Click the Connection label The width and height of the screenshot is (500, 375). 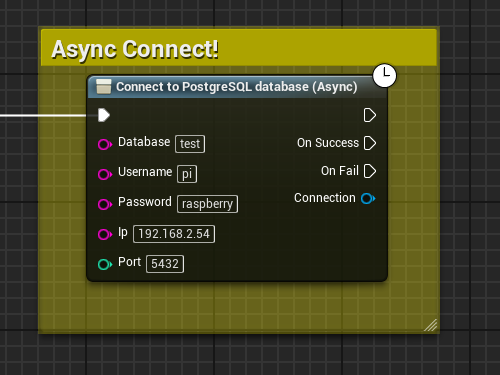coord(325,198)
